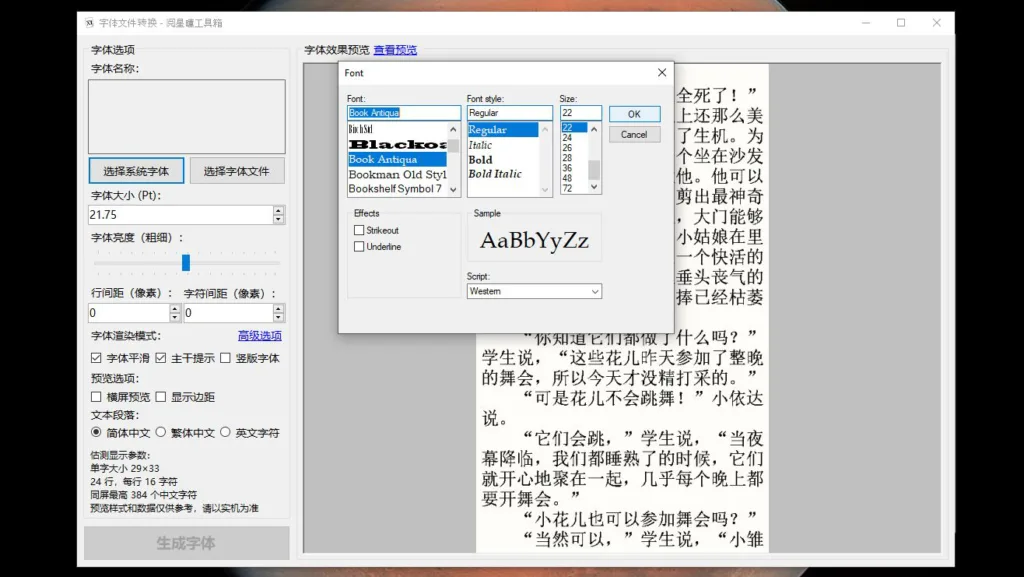
Task: Toggle the 横屏预览 preview option
Action: click(x=96, y=397)
